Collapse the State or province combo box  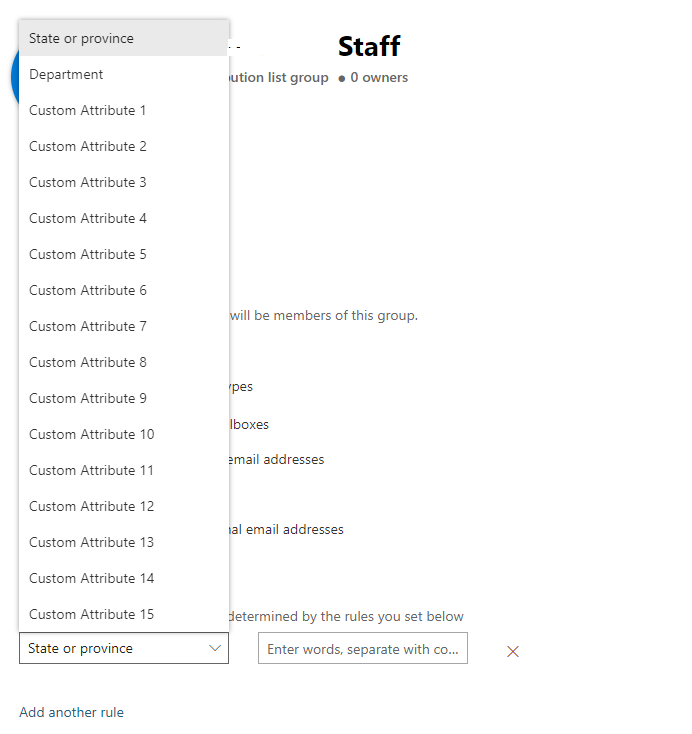pyautogui.click(x=124, y=648)
